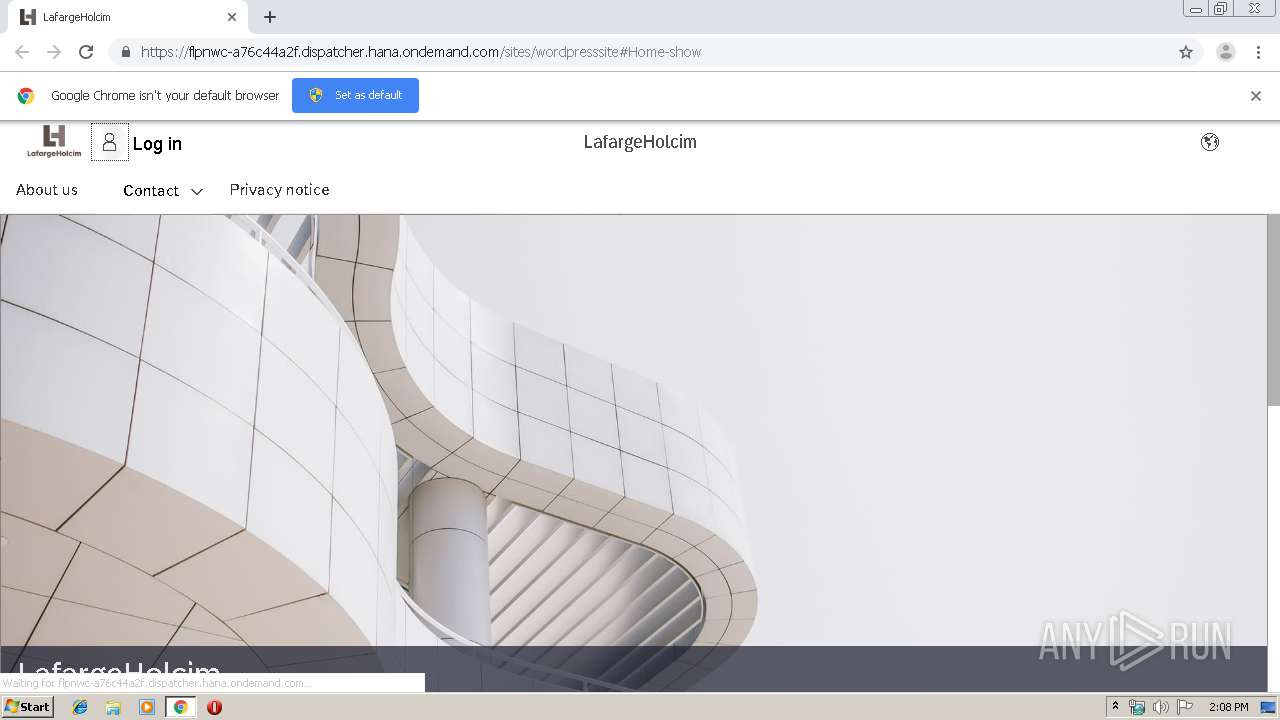Click the Log in link
The width and height of the screenshot is (1280, 720).
157,144
